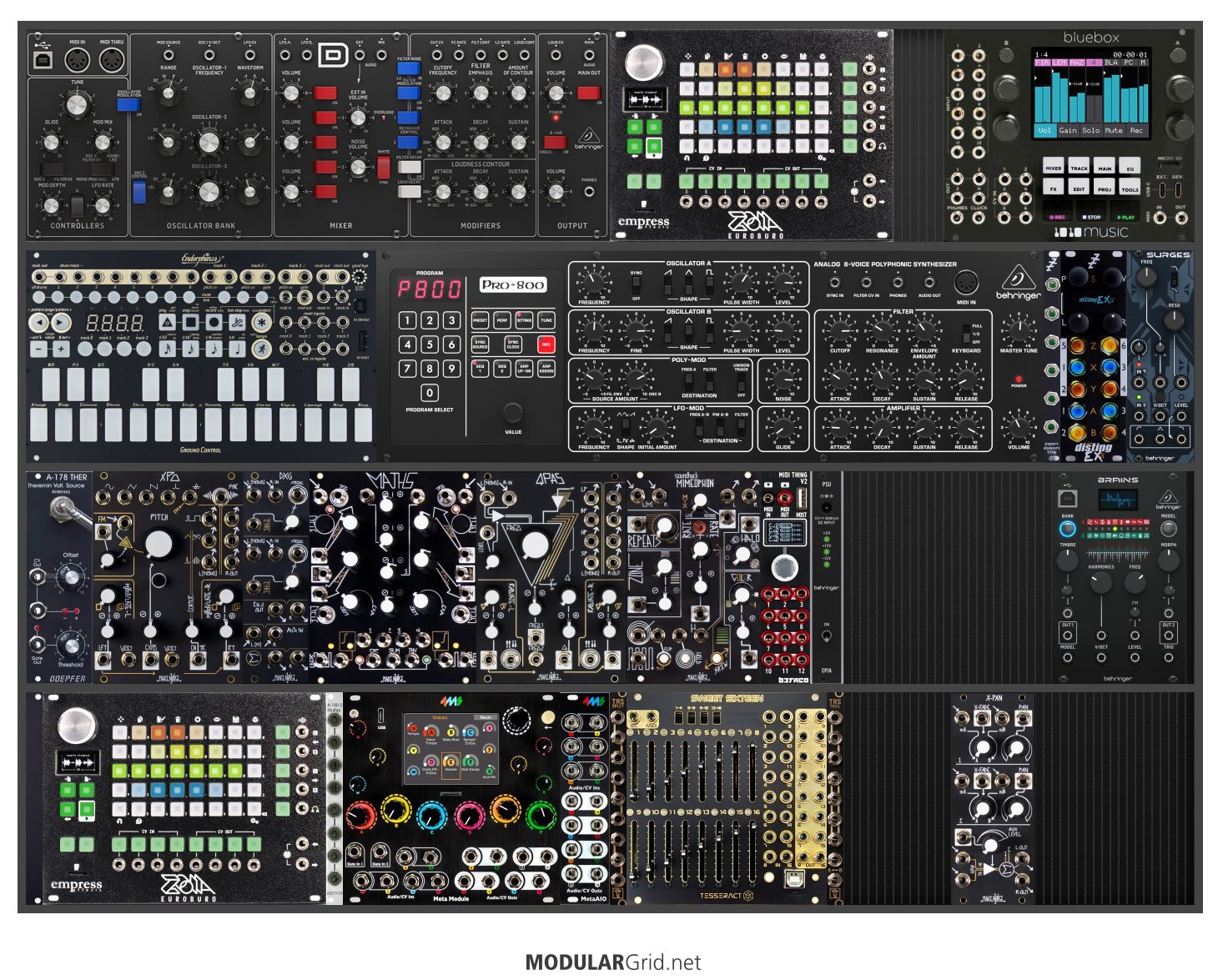The width and height of the screenshot is (1228, 980).
Task: Select the Rec tab on bluebox screen
Action: 1136,130
